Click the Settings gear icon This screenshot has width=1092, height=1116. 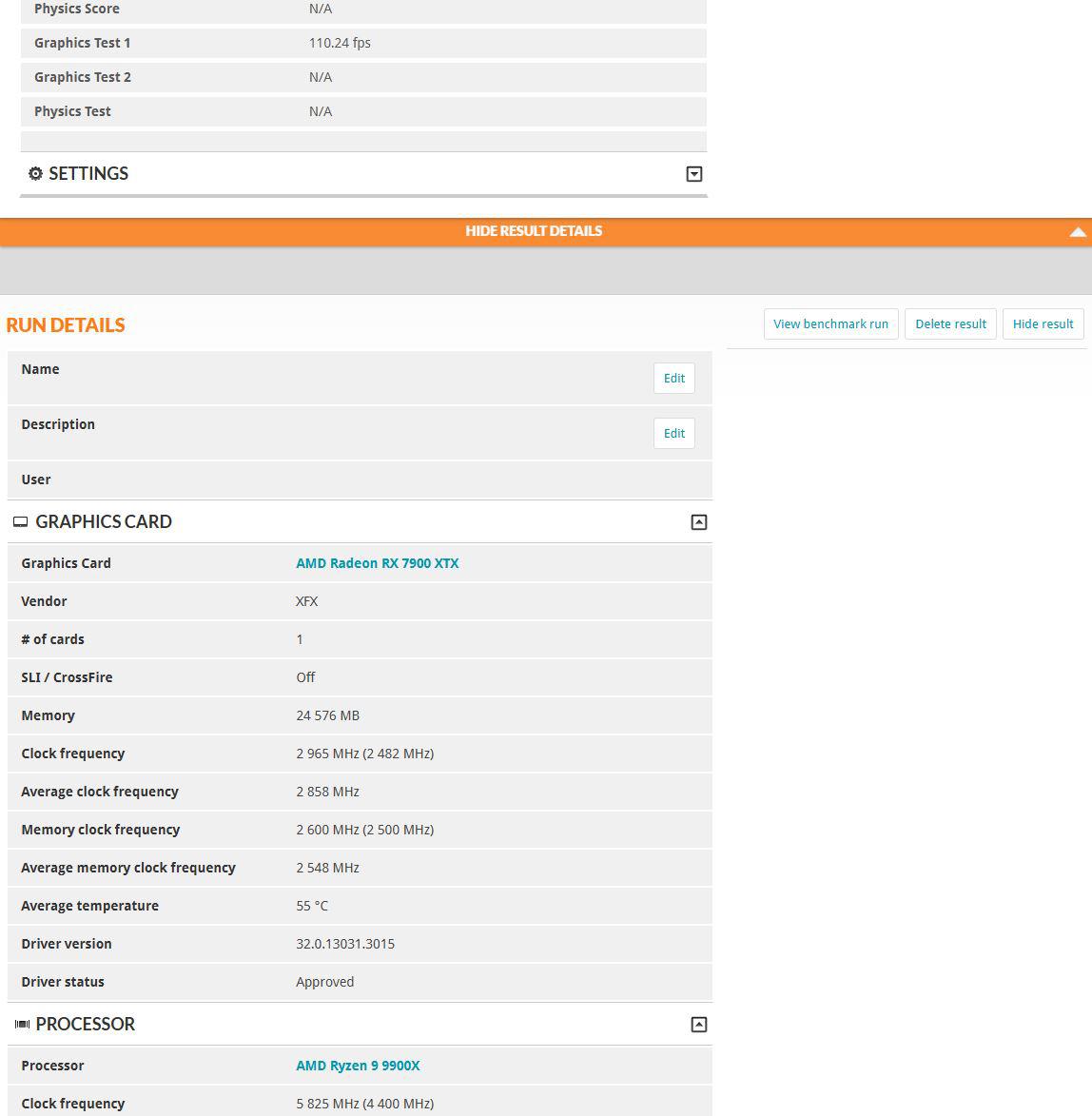click(x=35, y=174)
